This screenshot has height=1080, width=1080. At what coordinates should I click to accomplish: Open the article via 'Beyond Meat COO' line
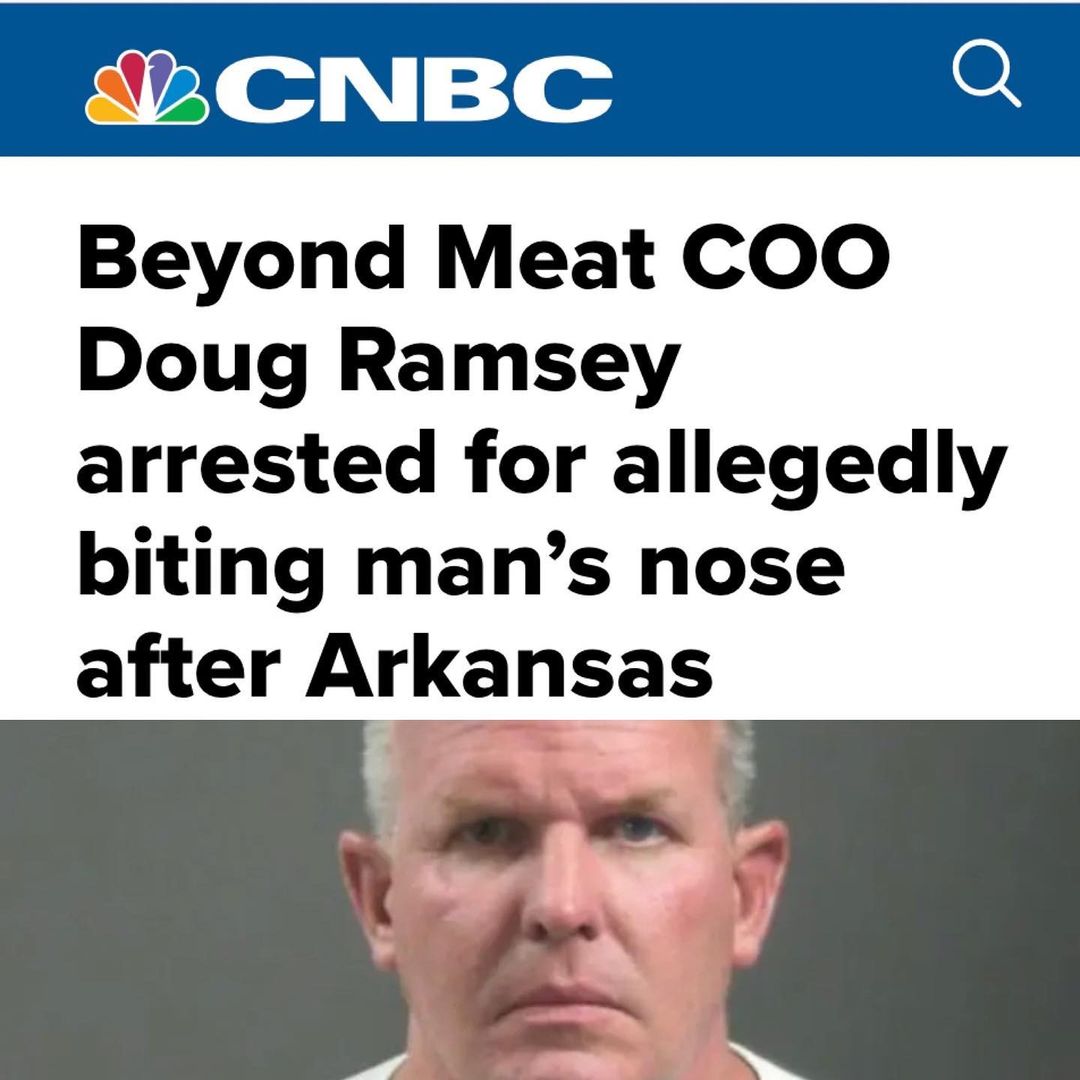[x=484, y=258]
